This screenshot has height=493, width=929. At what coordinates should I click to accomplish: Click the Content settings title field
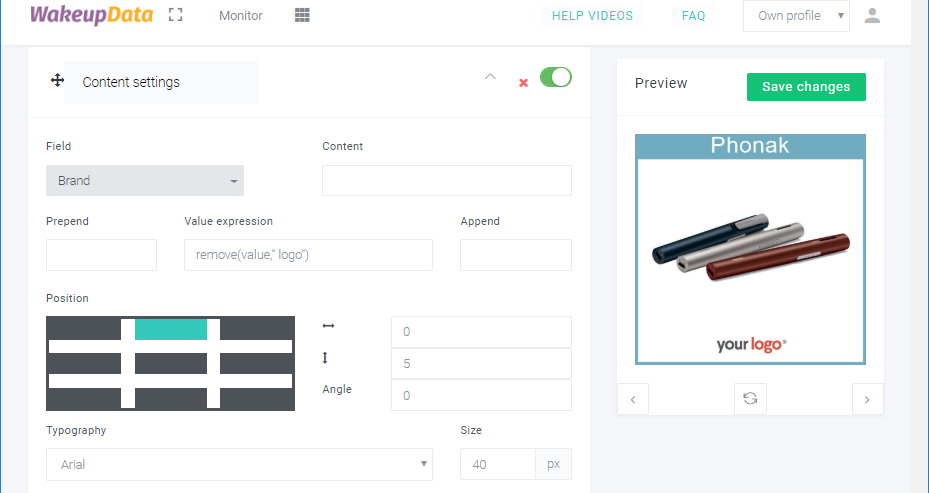click(161, 82)
